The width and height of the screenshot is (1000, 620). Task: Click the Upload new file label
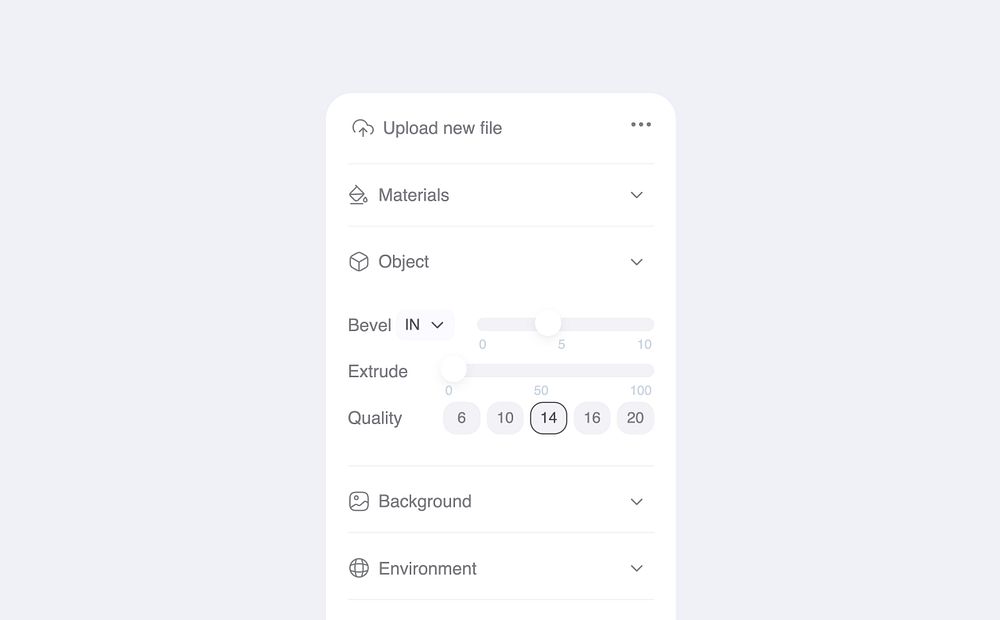coord(442,128)
